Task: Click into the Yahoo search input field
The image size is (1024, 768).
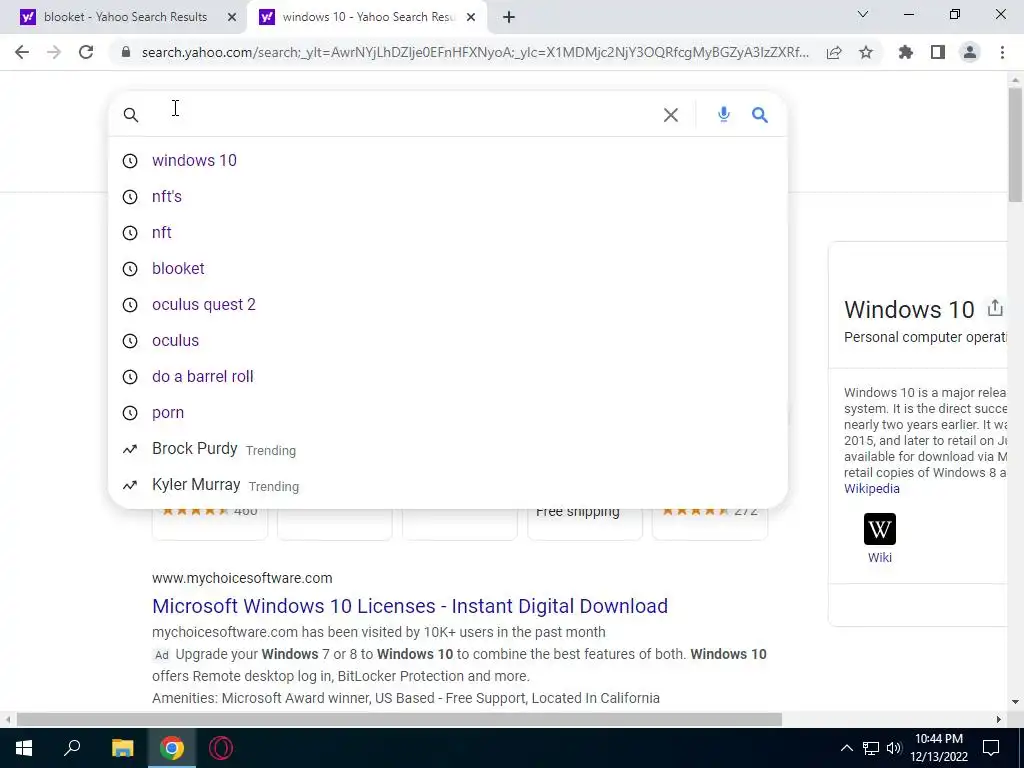Action: click(402, 115)
